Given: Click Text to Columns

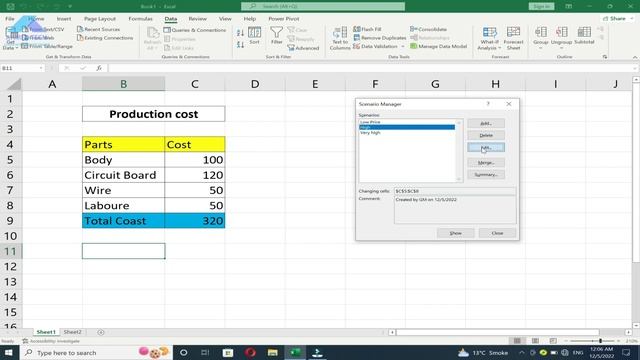Looking at the screenshot, I should click(340, 38).
